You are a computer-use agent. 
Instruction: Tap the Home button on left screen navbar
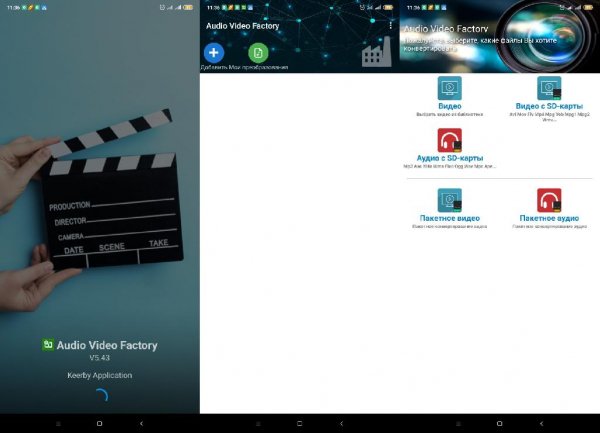[x=99, y=423]
